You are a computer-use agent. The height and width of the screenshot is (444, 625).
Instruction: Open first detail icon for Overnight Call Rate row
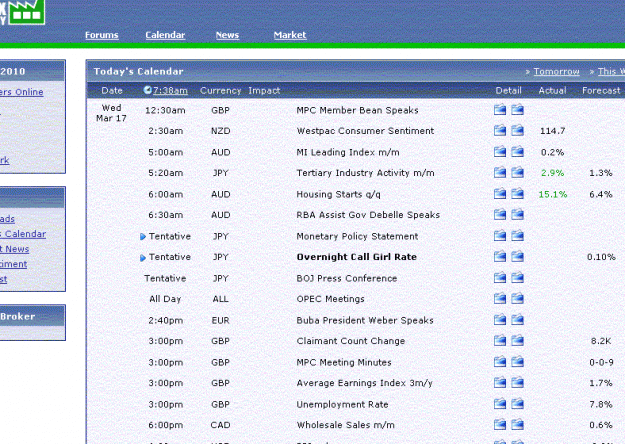(500, 256)
